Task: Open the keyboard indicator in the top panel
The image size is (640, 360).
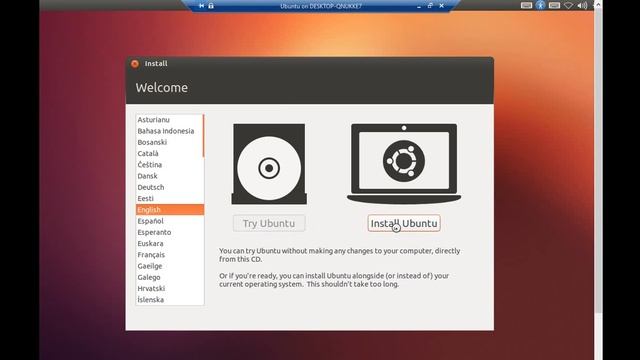Action: 526,5
